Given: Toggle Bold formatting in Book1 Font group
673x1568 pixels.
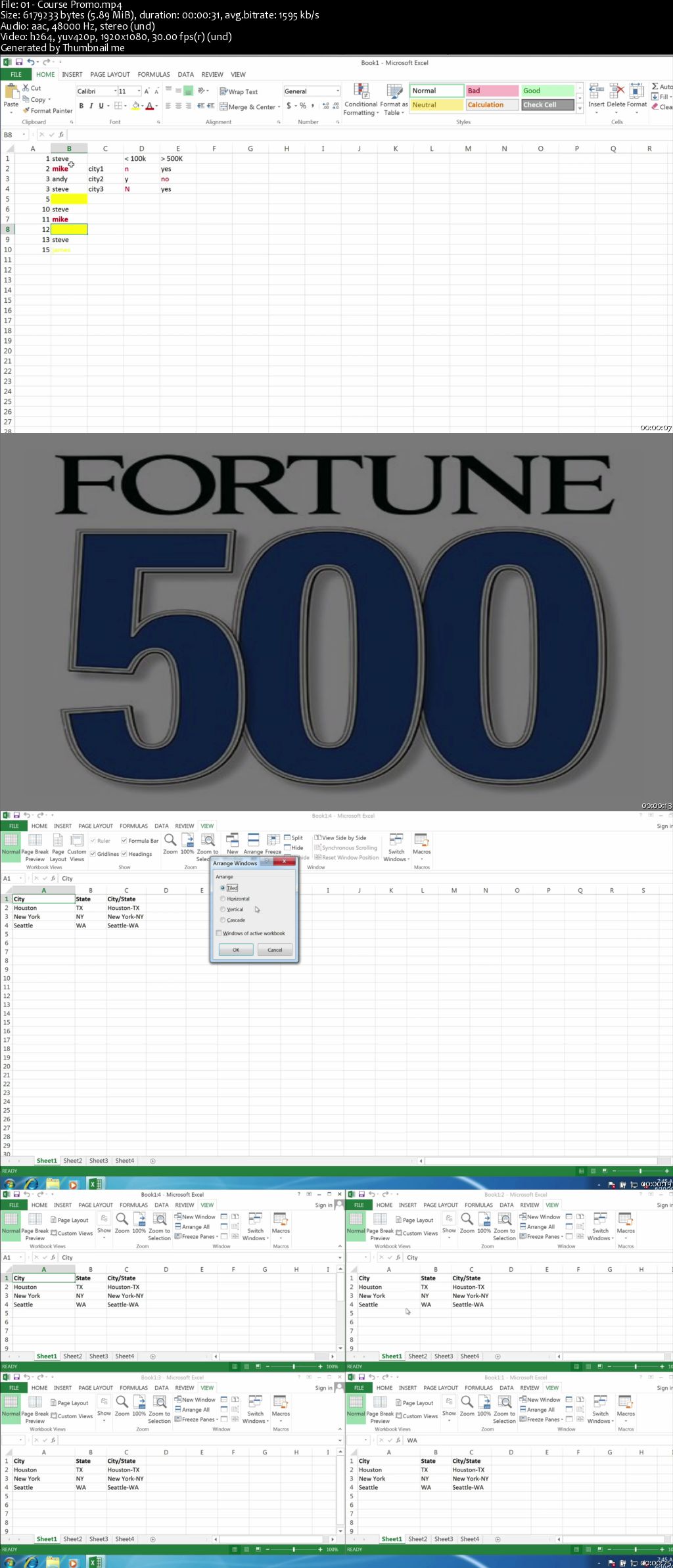Looking at the screenshot, I should click(81, 106).
